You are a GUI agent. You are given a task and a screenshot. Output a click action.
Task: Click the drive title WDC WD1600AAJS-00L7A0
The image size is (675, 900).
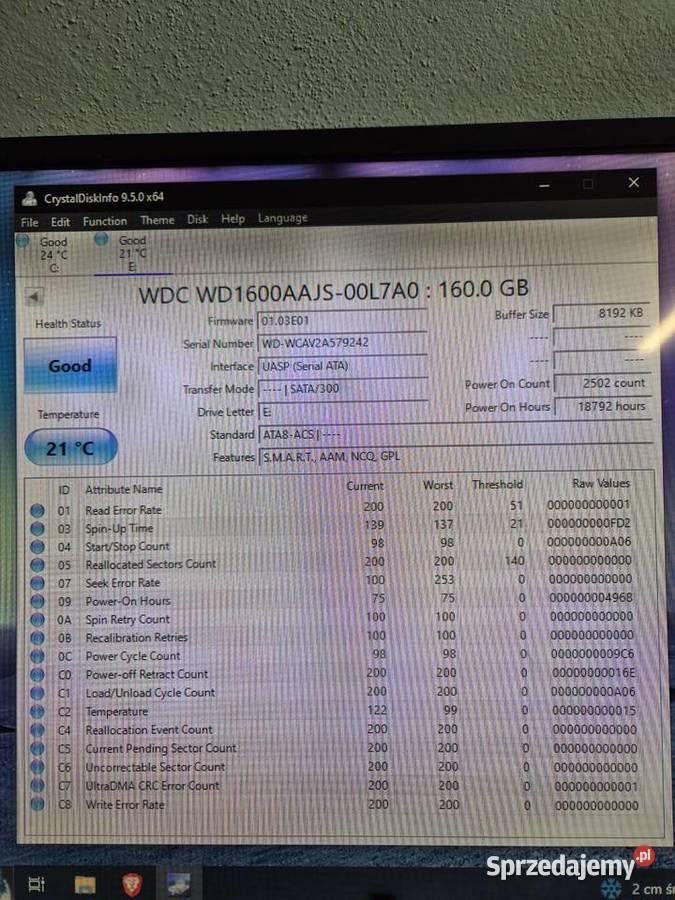pos(279,293)
